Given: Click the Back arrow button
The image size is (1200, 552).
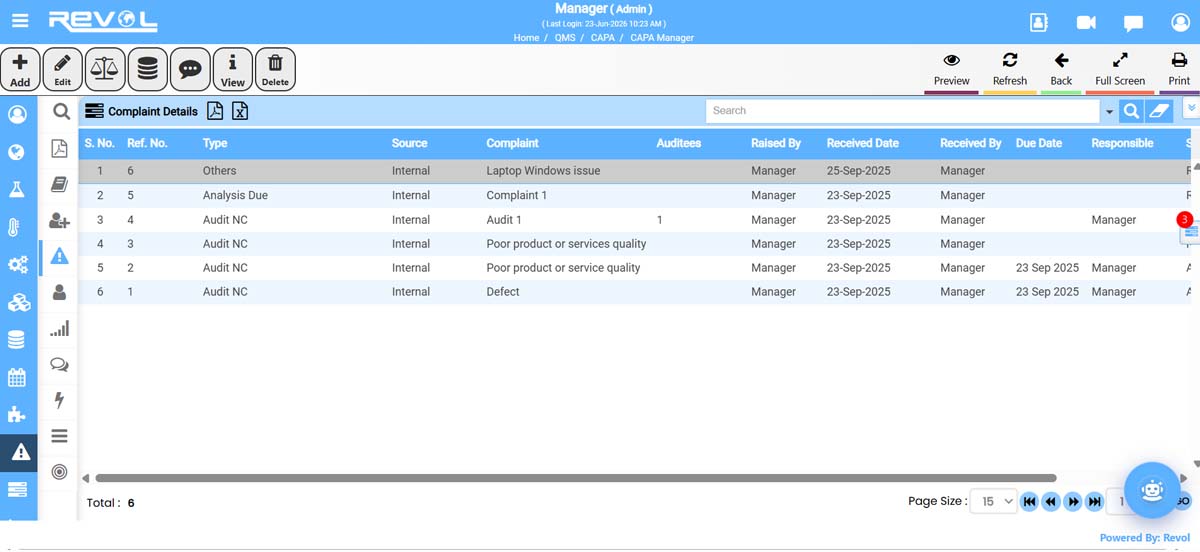Looking at the screenshot, I should point(1061,70).
